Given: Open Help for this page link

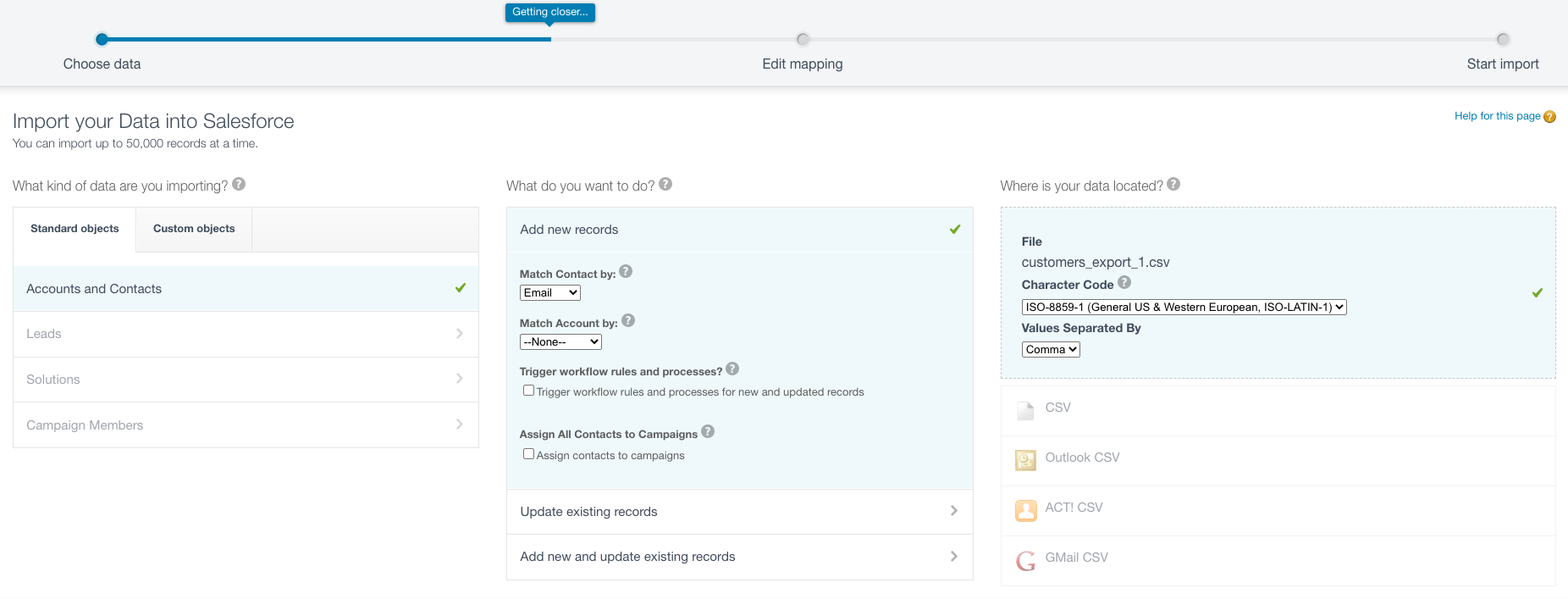Looking at the screenshot, I should [1497, 116].
